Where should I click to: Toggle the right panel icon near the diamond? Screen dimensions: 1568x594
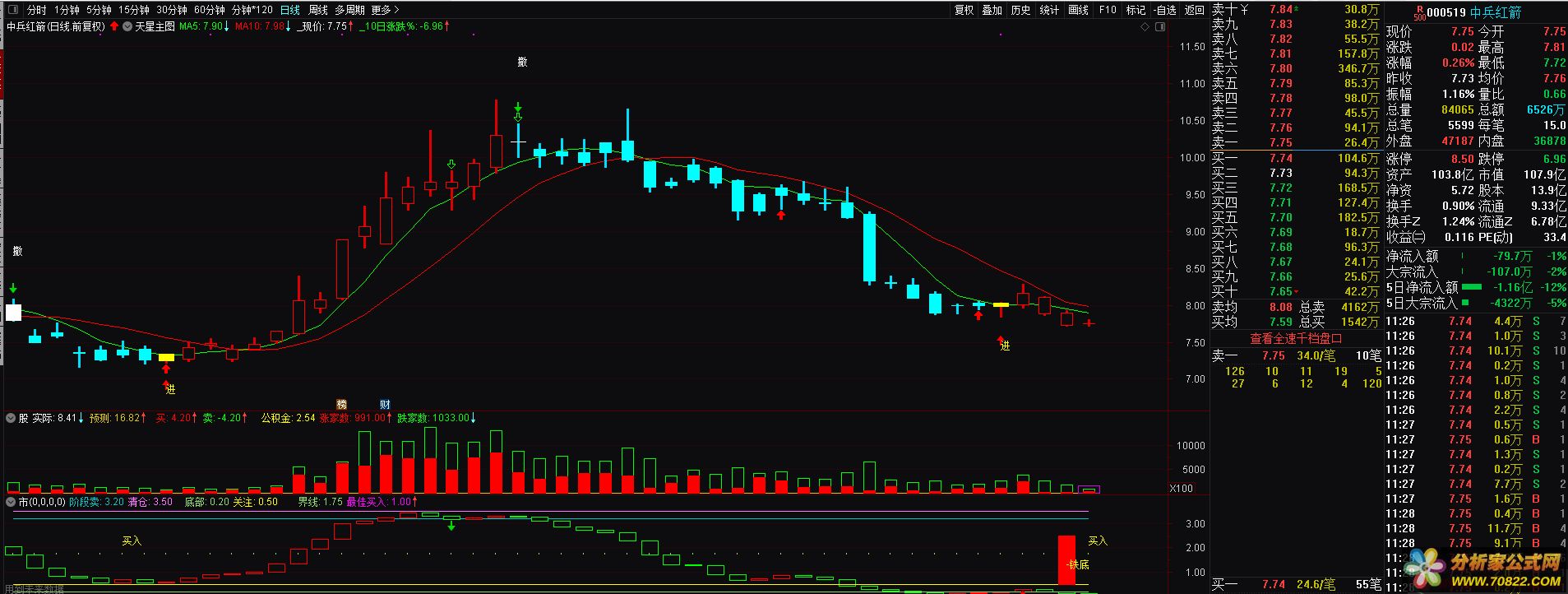click(x=1159, y=27)
